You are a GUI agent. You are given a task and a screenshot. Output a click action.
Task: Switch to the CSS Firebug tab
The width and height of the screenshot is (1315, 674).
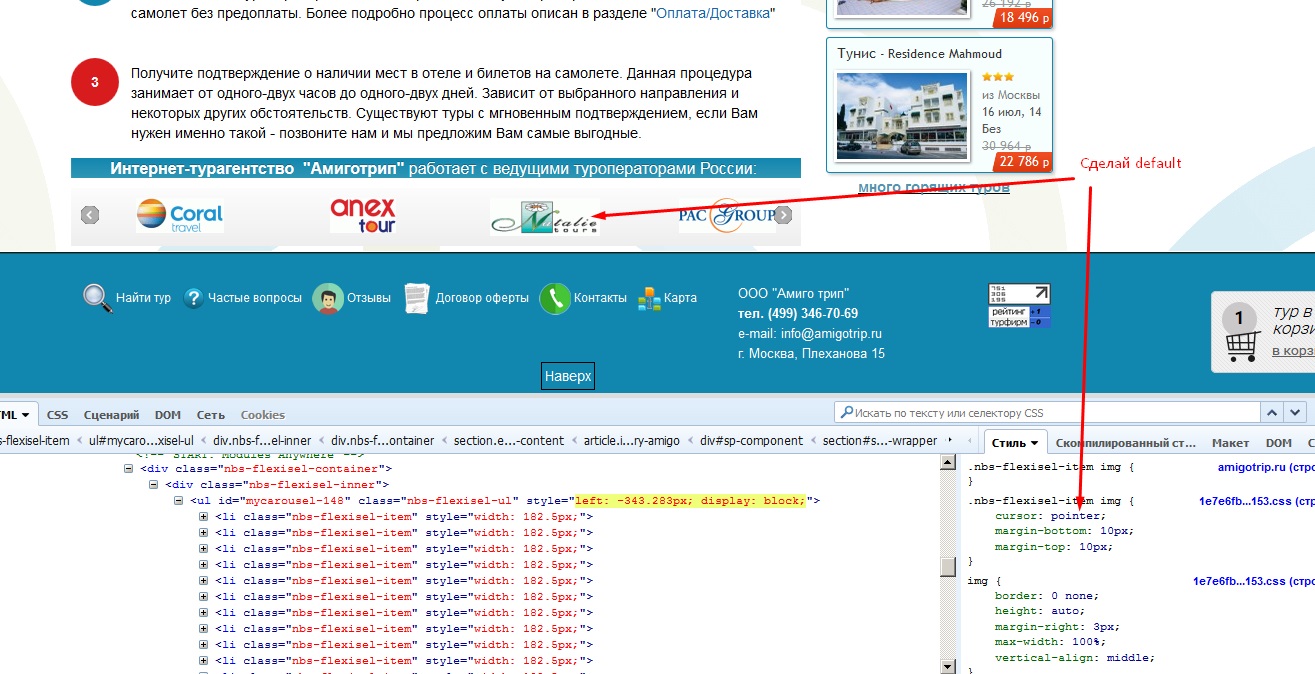pyautogui.click(x=58, y=414)
